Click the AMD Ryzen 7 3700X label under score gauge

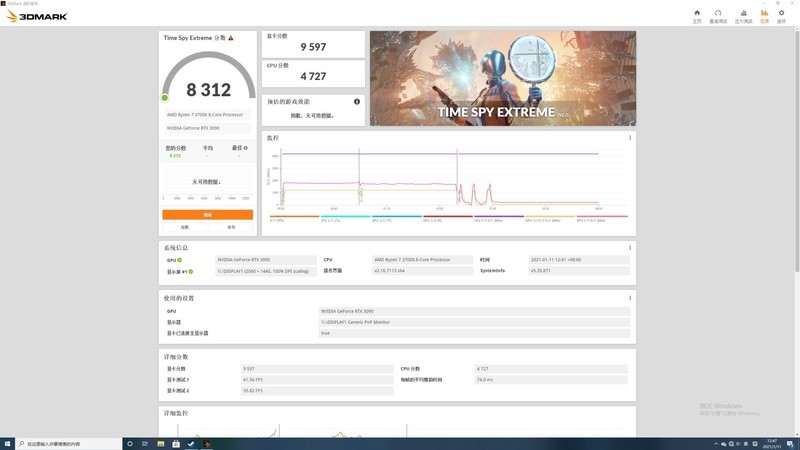[x=207, y=115]
